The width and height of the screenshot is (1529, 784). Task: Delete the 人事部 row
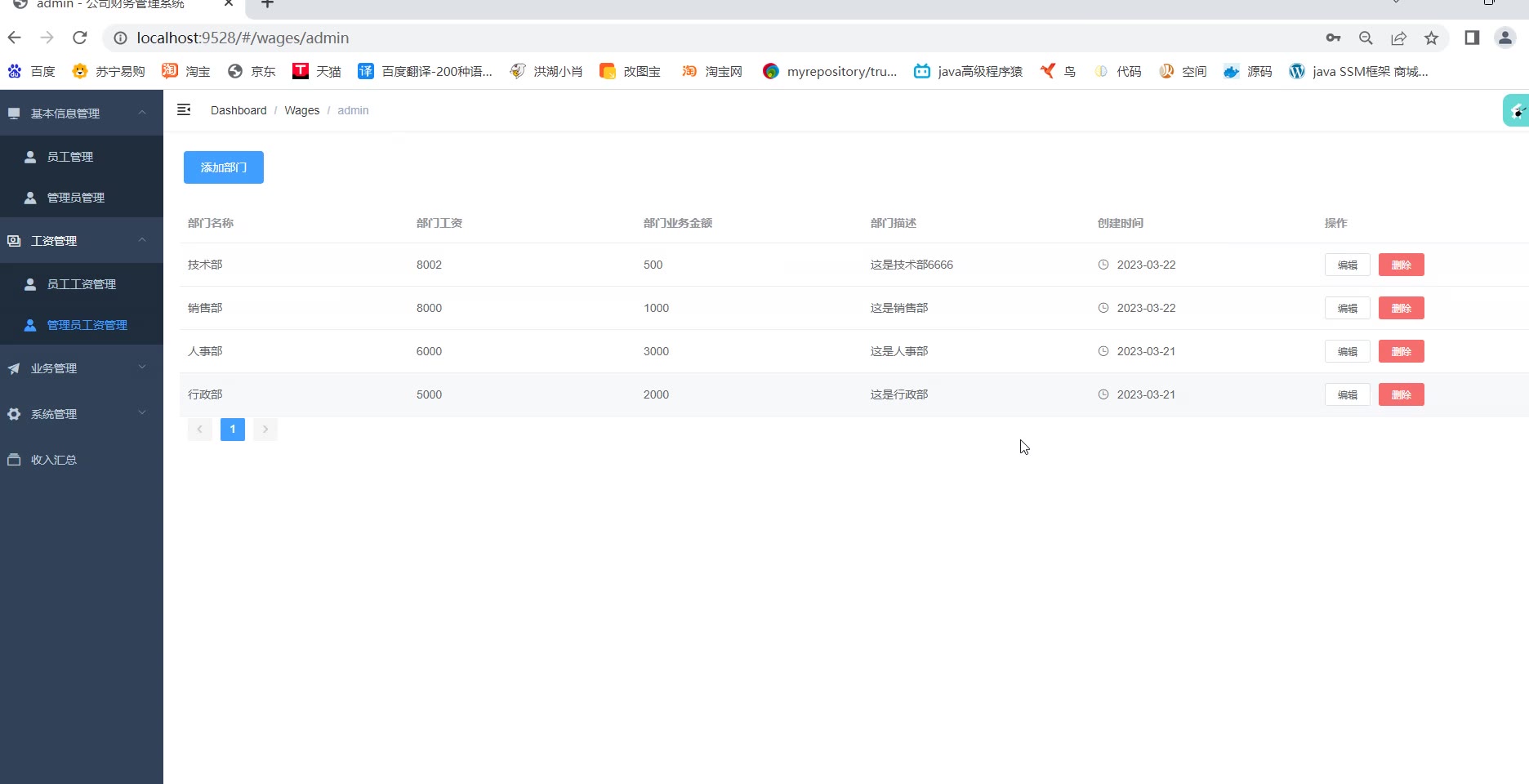click(1401, 351)
